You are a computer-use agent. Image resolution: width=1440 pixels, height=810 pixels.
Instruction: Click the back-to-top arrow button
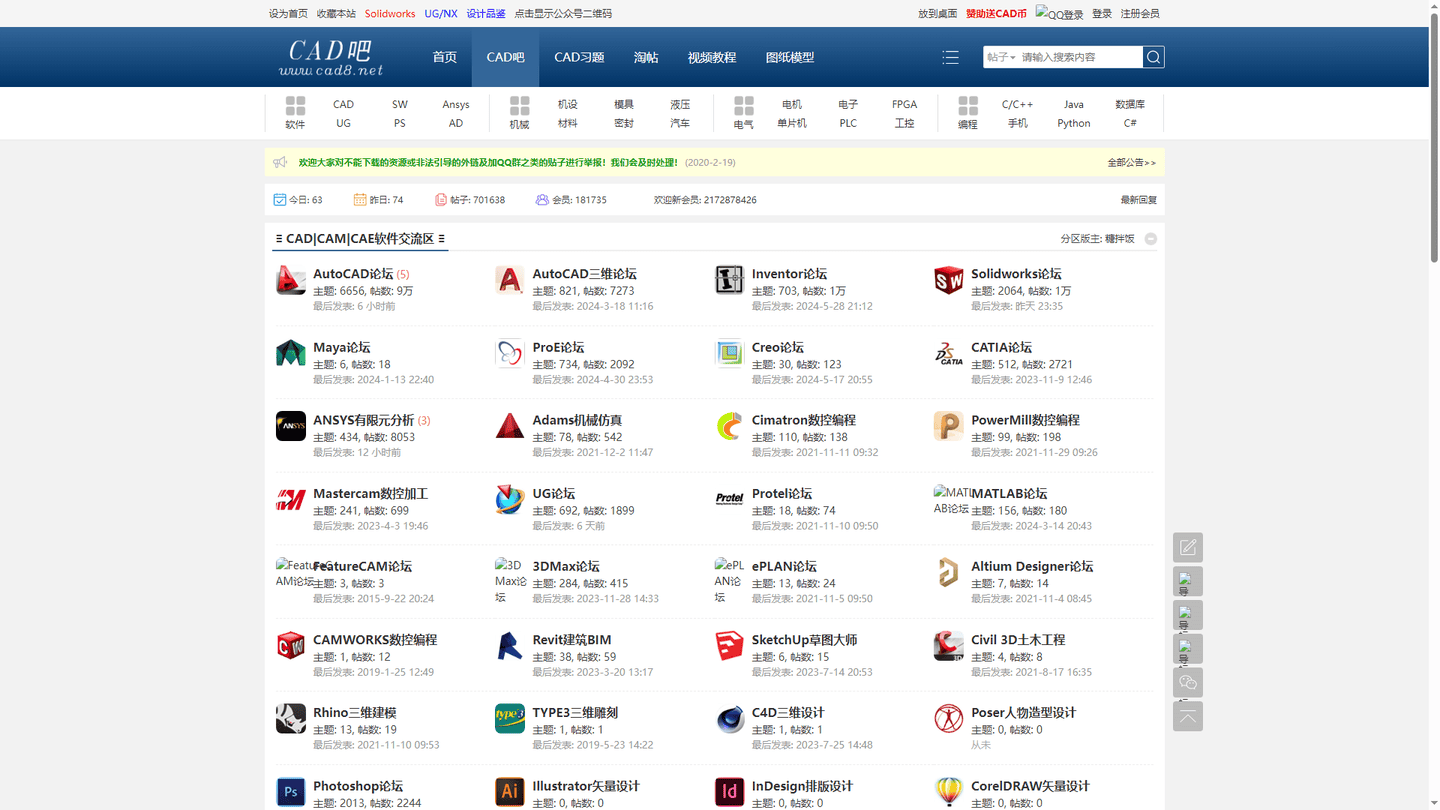coord(1188,716)
